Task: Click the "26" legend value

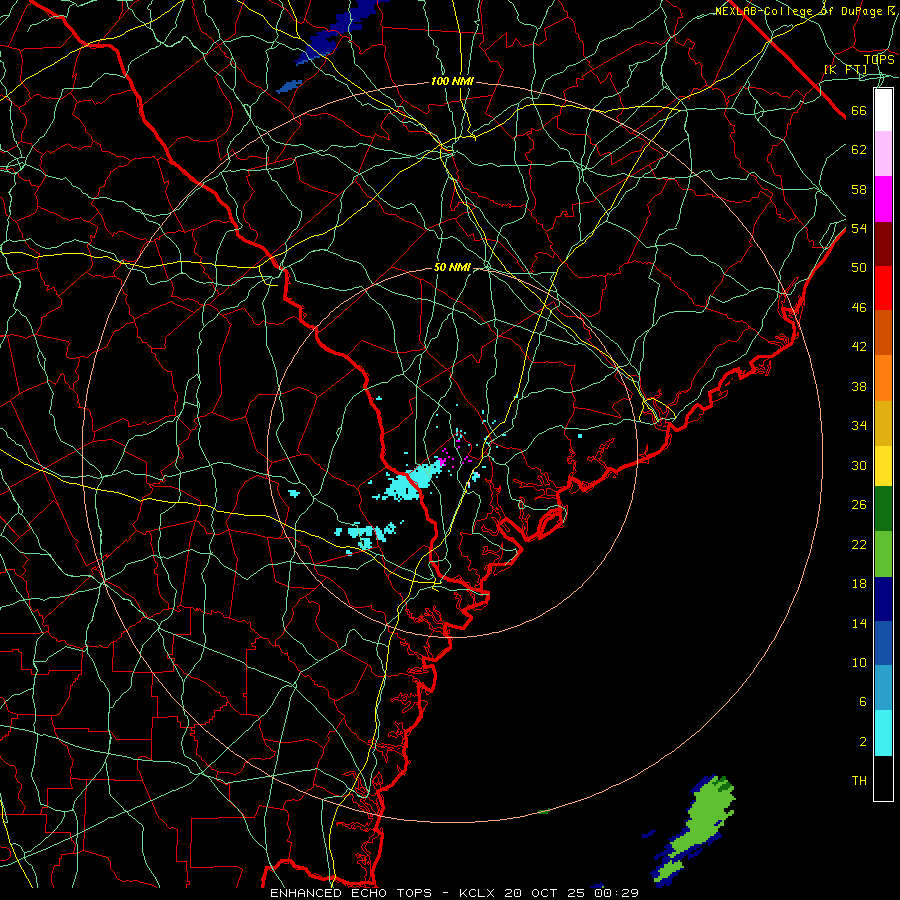Action: coord(859,505)
